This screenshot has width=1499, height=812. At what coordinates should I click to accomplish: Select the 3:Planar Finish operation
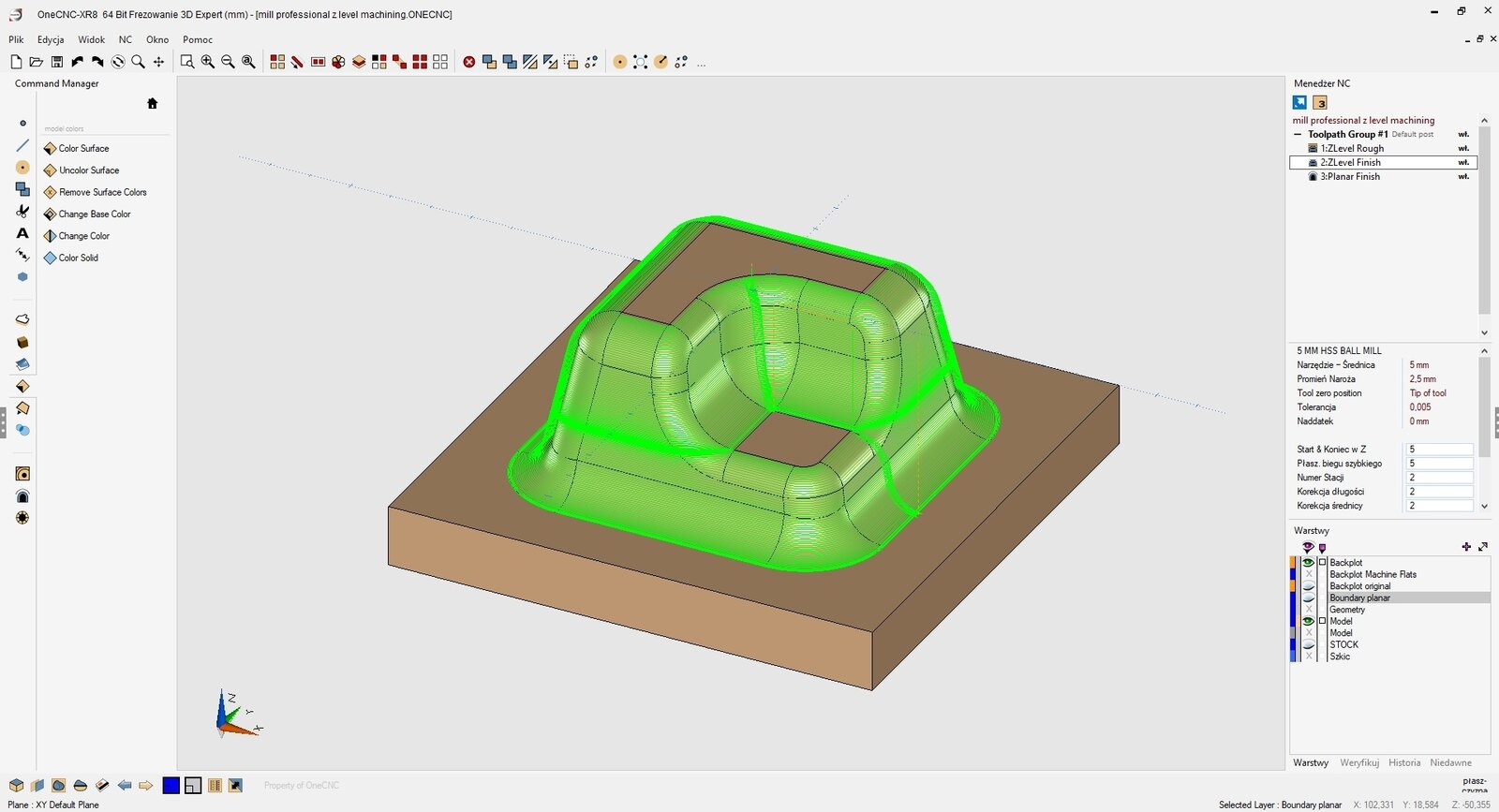[1349, 176]
